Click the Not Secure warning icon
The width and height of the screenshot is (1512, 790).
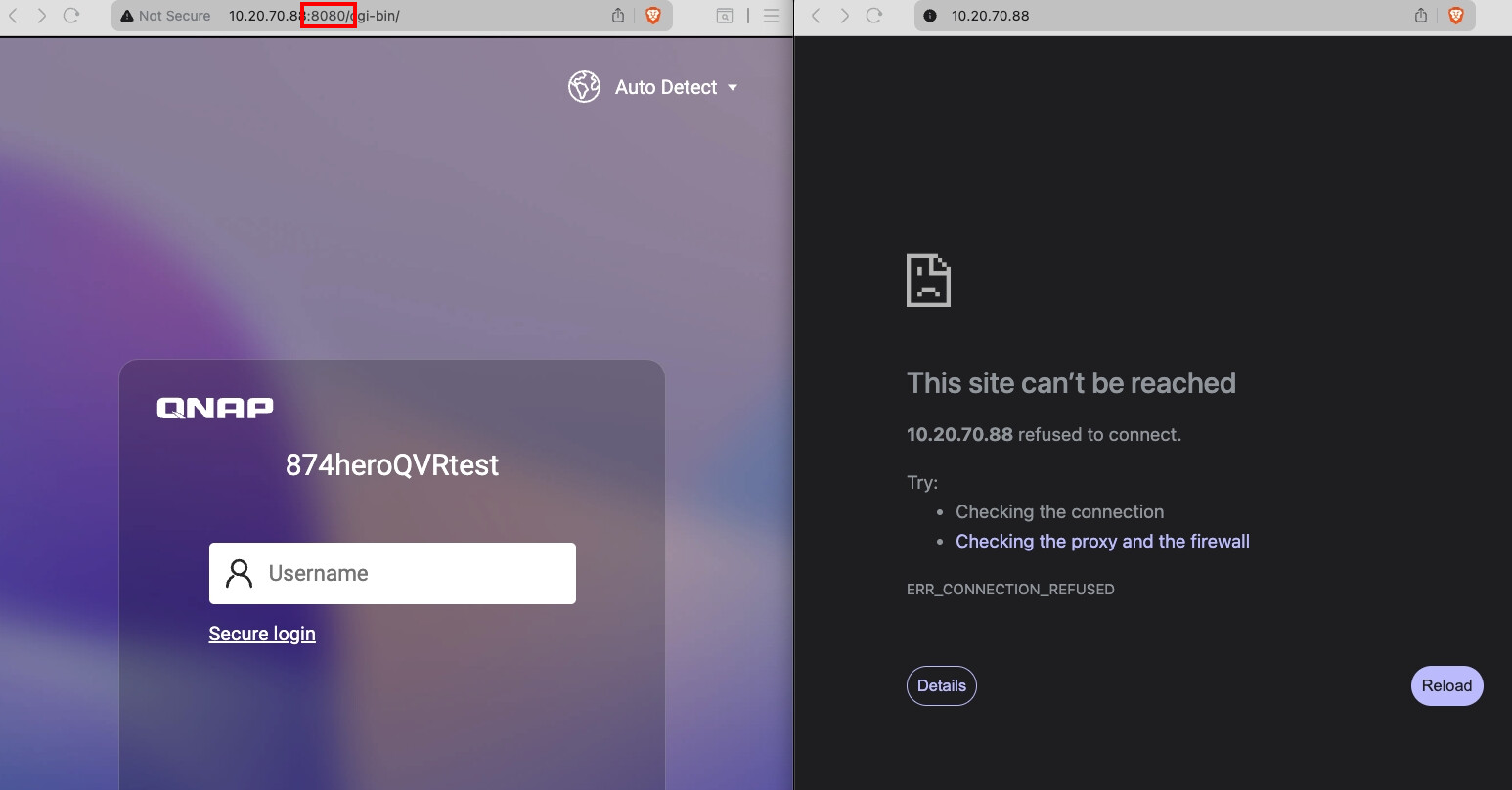click(127, 16)
